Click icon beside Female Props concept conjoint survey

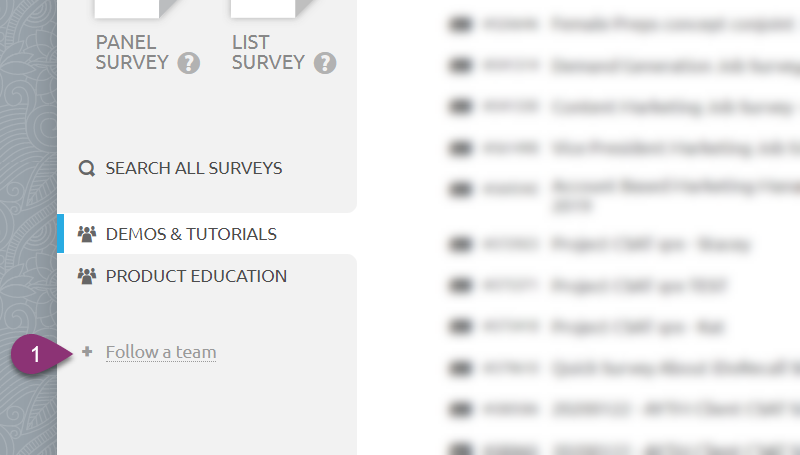pos(461,21)
